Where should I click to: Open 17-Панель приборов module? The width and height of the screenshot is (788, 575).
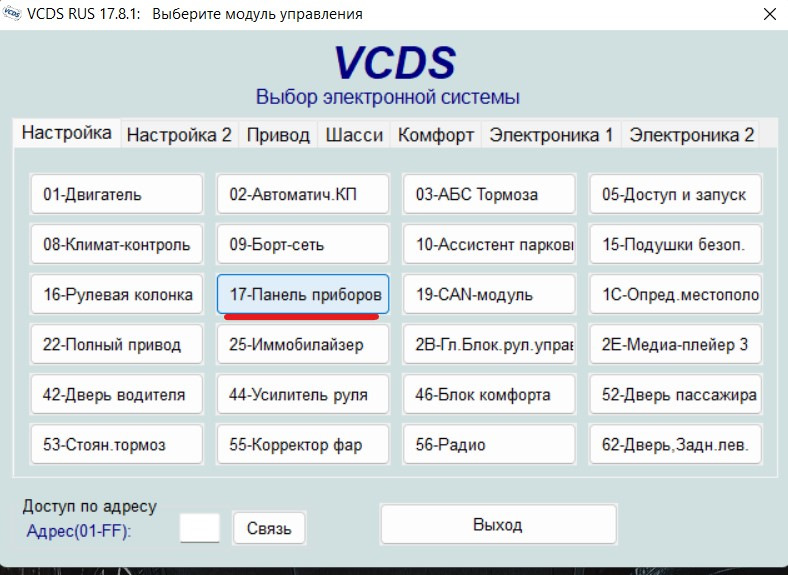[303, 294]
